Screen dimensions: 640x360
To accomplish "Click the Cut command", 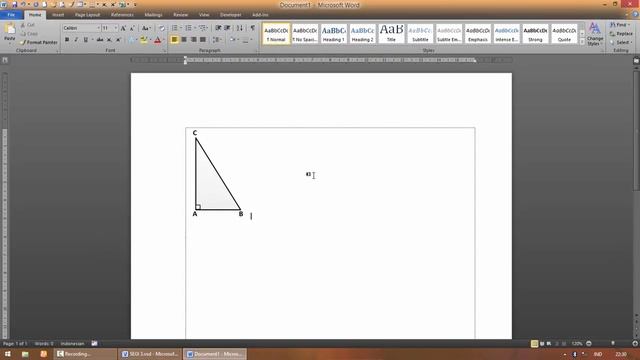I will [28, 25].
